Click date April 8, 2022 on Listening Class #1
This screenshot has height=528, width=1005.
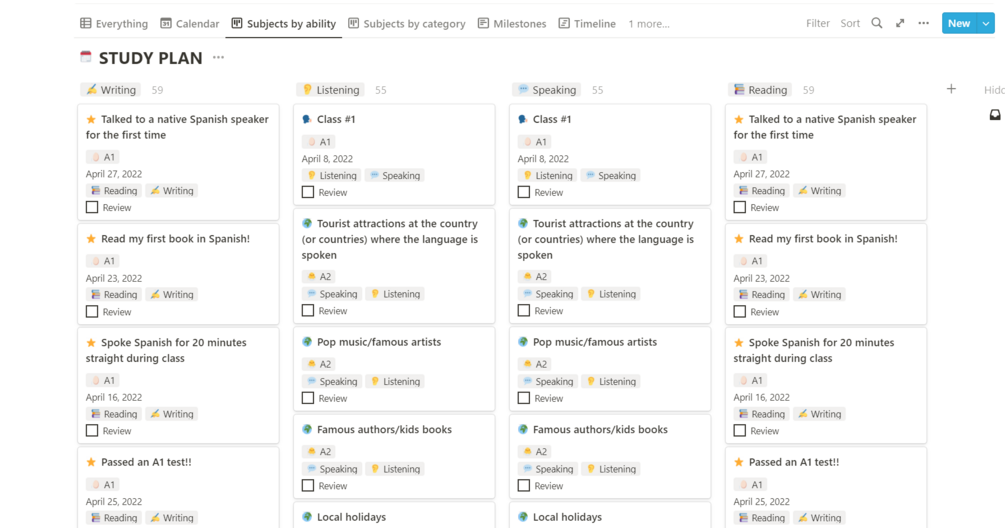click(328, 159)
